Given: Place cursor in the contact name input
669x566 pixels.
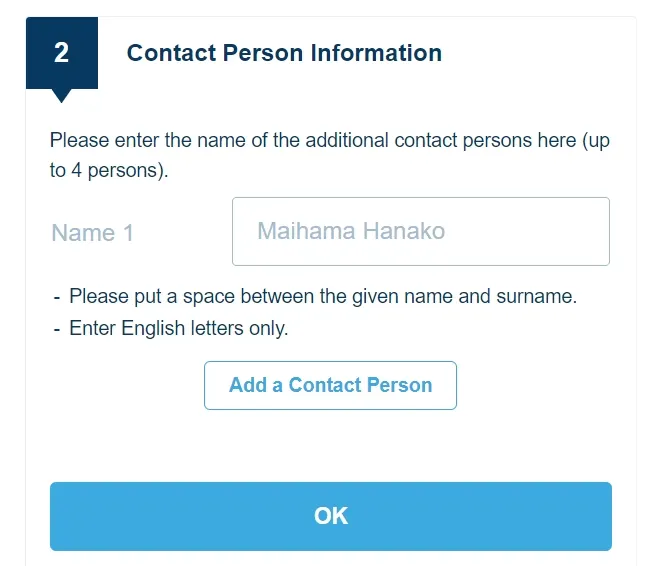Looking at the screenshot, I should click(420, 231).
